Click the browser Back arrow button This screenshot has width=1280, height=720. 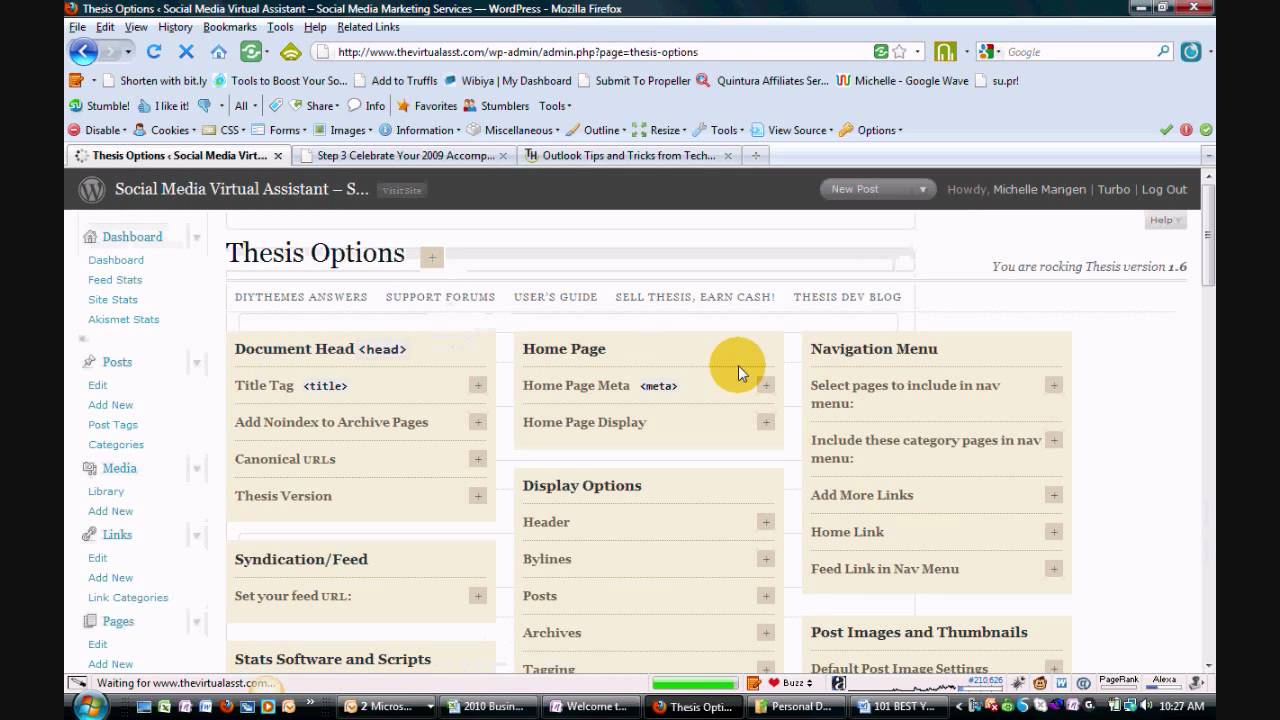83,52
